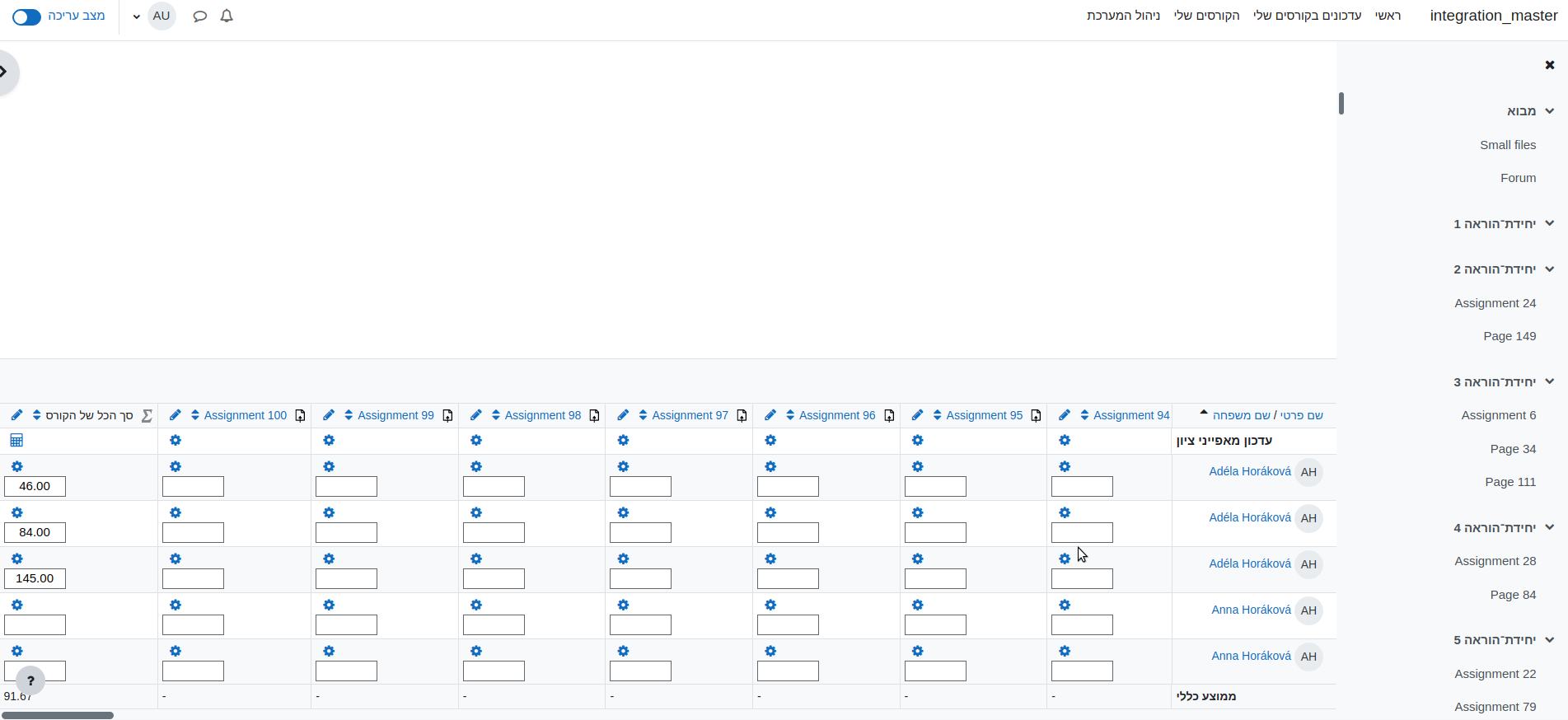Screen dimensions: 1568x720
Task: Open Assignment 24 in course index
Action: click(1495, 303)
